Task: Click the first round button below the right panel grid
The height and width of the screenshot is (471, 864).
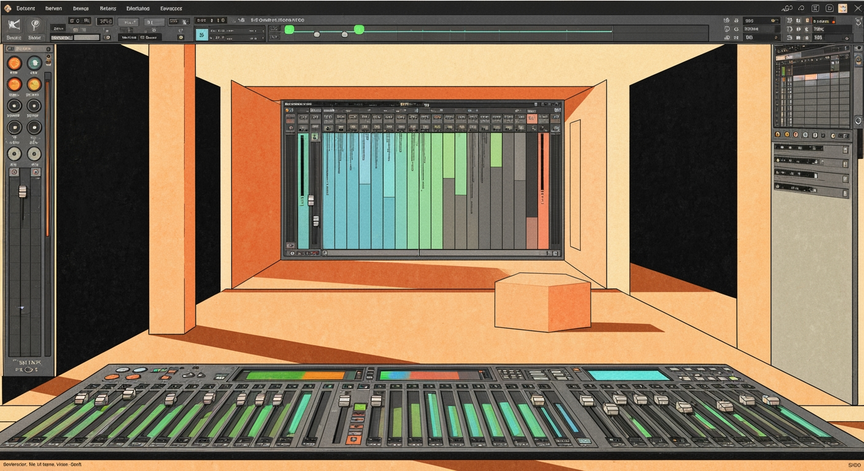Action: point(779,134)
